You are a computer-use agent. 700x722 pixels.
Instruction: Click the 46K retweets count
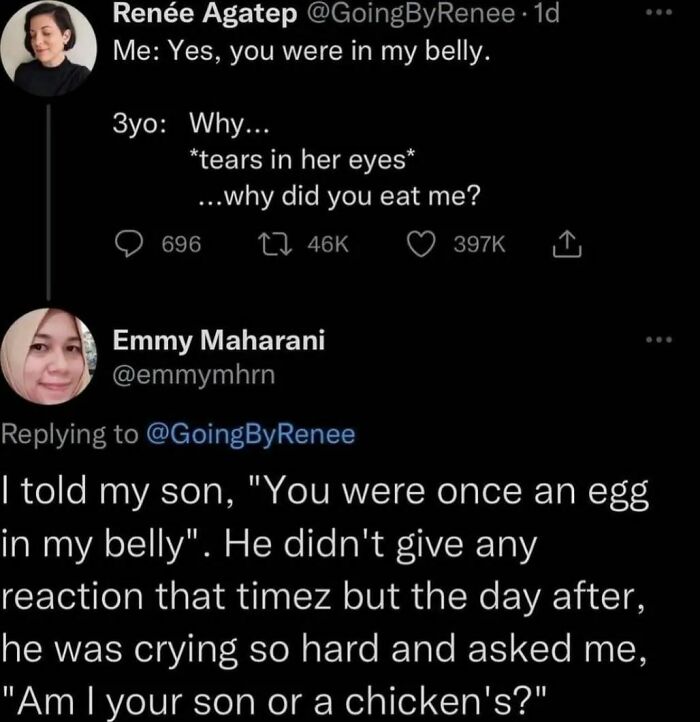325,243
